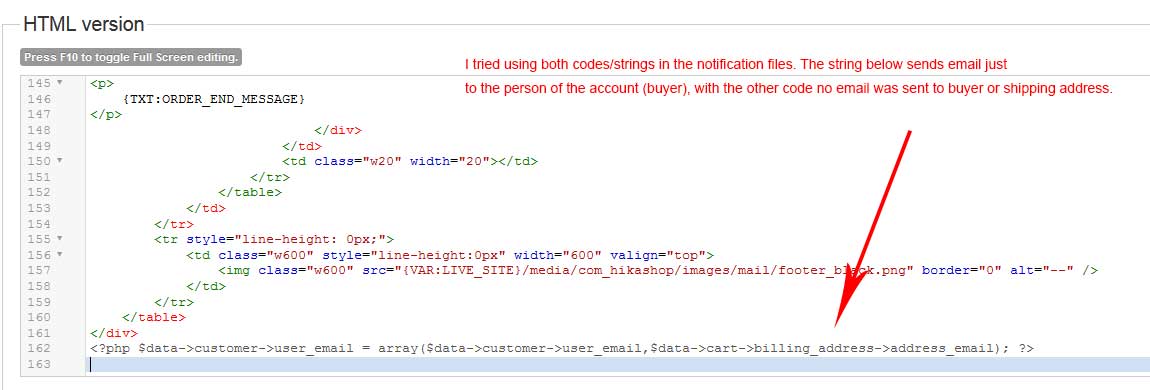1150x390 pixels.
Task: Fold the tr block at line 155
Action: coord(60,239)
